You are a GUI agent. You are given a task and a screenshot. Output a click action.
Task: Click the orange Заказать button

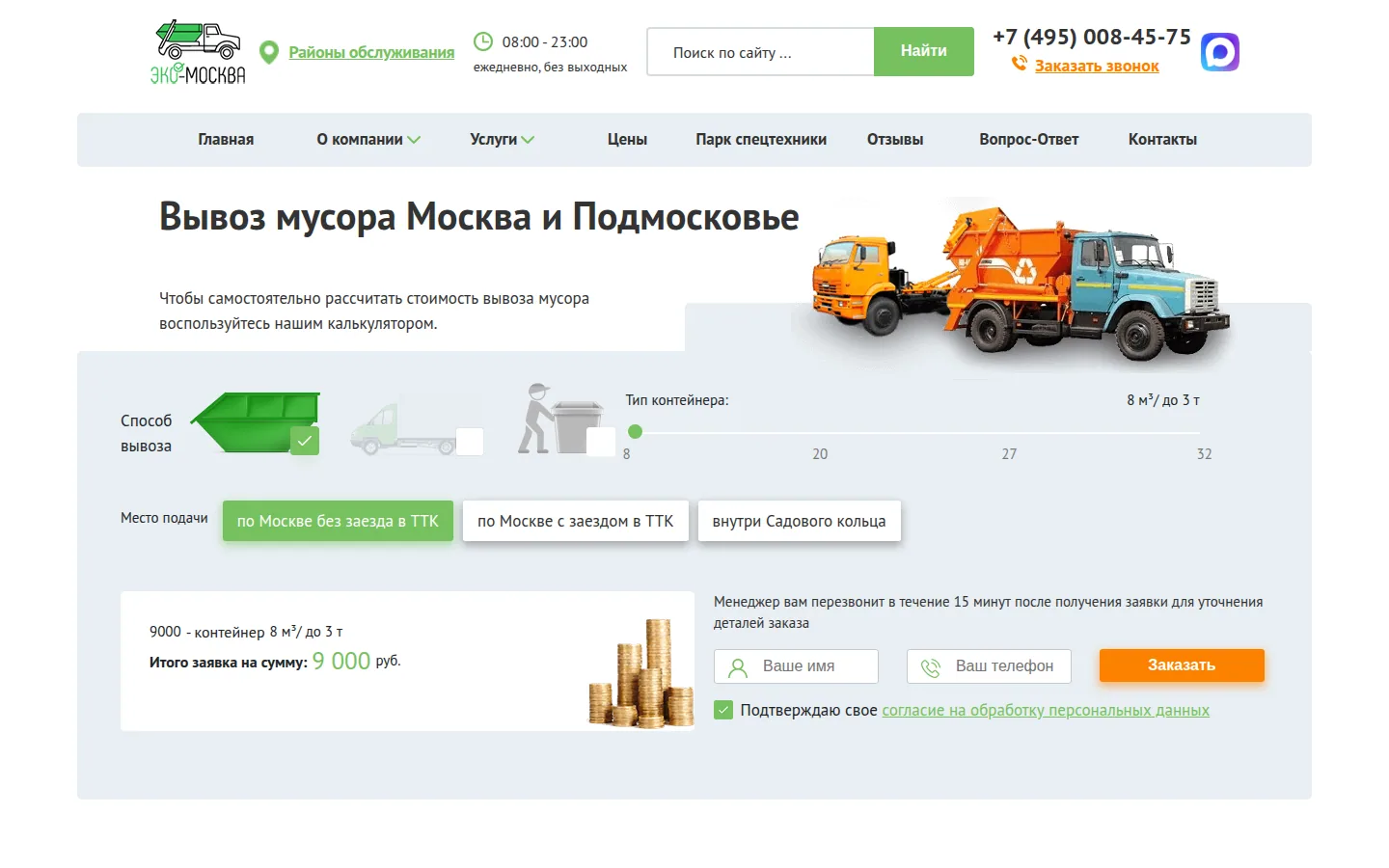point(1182,665)
